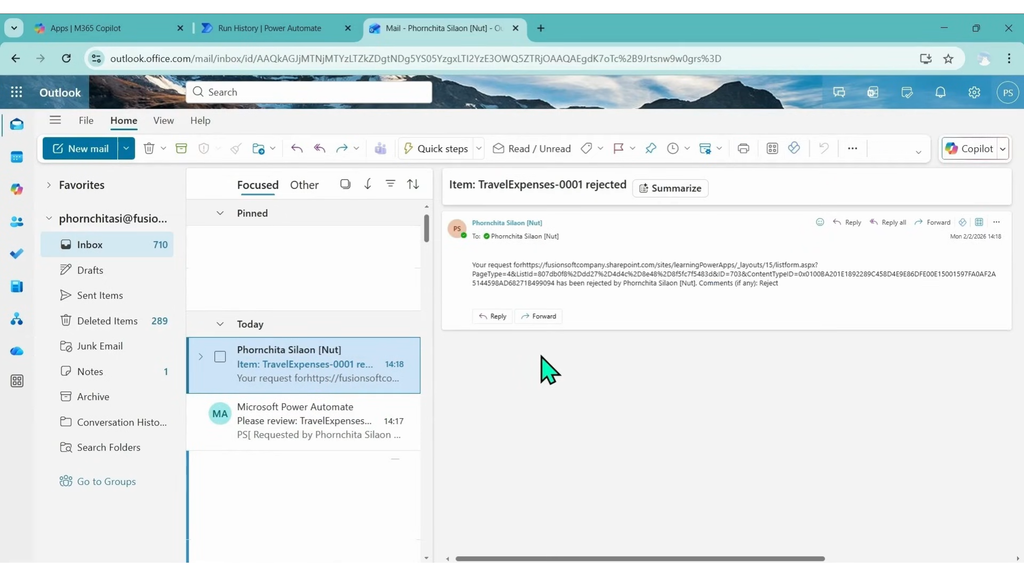Toggle the navigation pane hamburger menu
The height and width of the screenshot is (576, 1024).
[x=55, y=120]
